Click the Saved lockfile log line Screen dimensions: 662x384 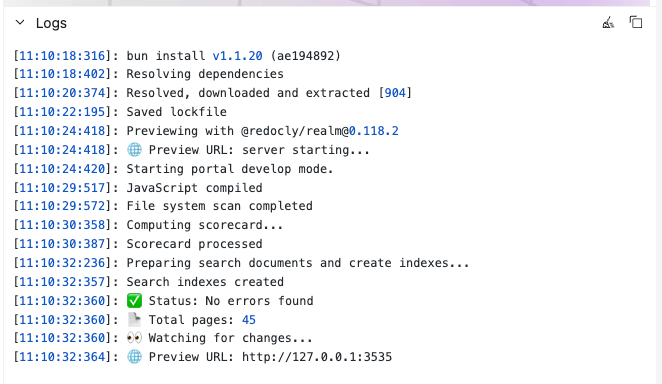(176, 112)
